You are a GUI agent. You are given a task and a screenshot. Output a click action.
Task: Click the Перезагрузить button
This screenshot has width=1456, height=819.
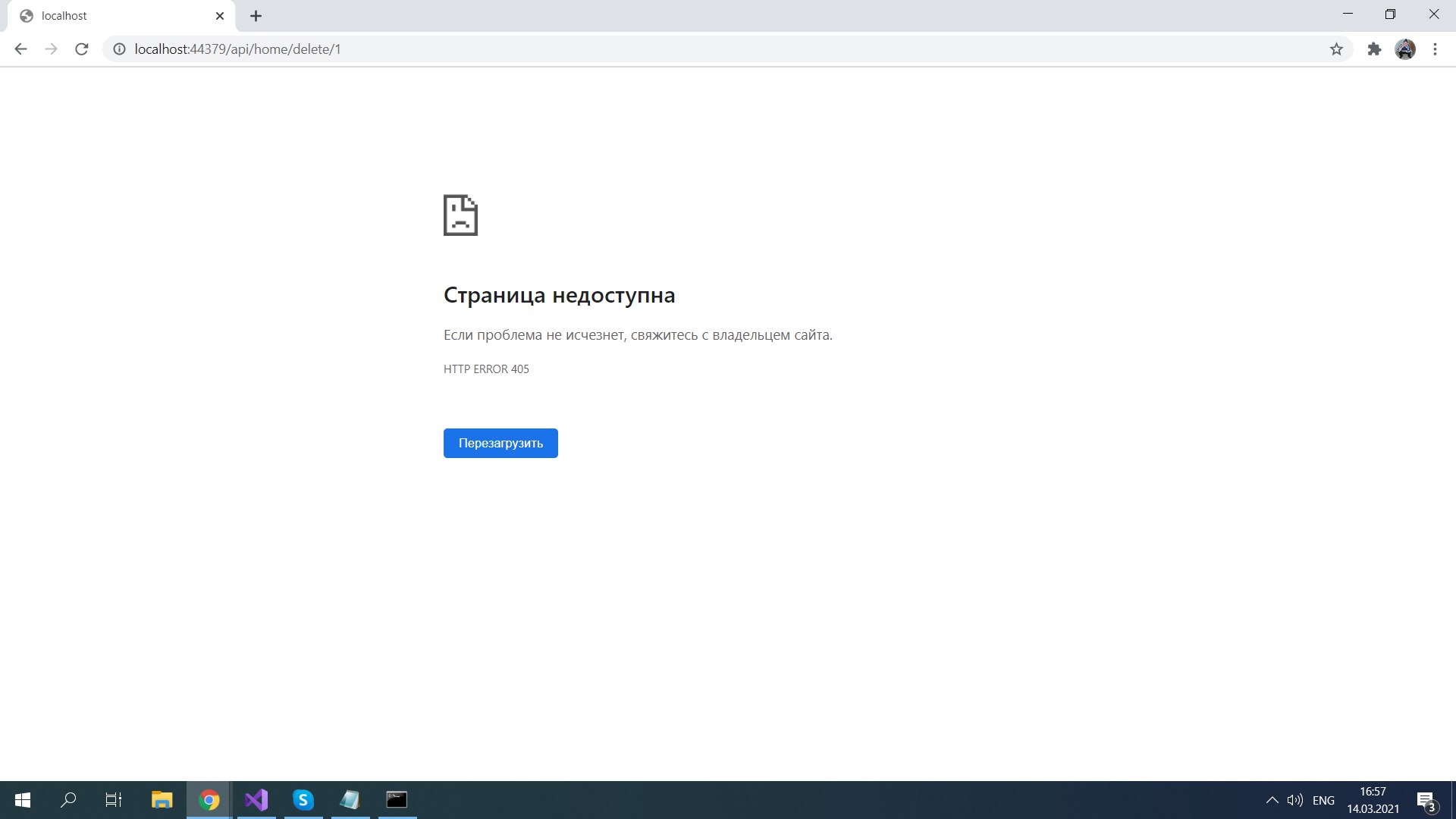coord(500,444)
